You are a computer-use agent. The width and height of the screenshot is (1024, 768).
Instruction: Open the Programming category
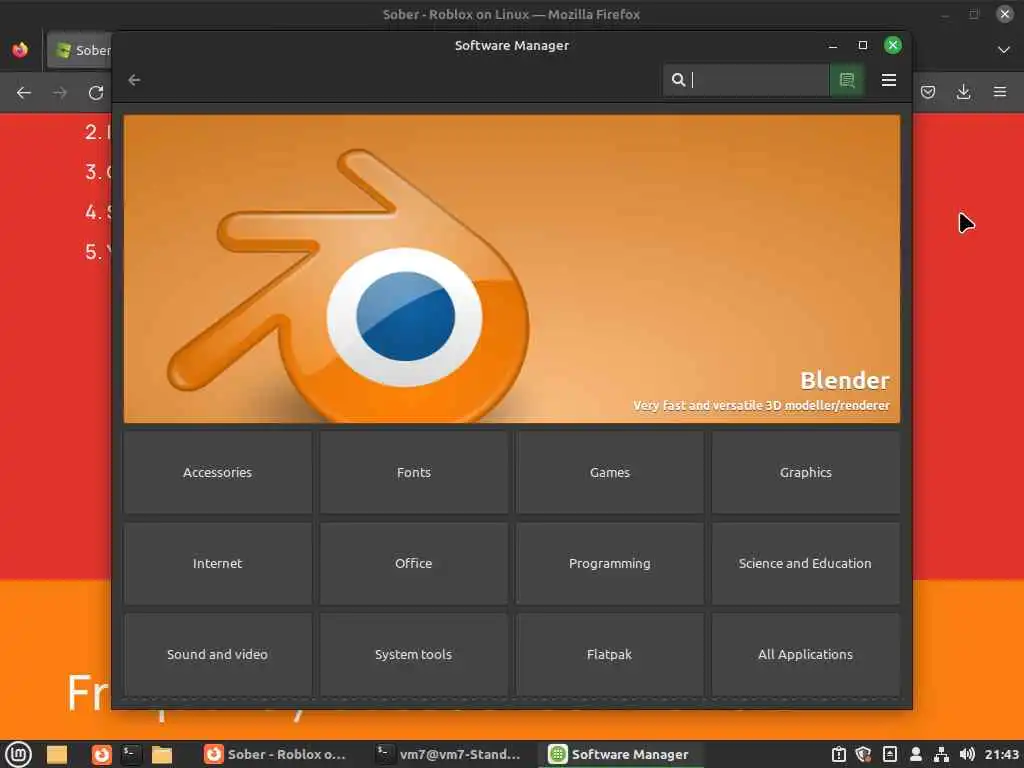609,563
